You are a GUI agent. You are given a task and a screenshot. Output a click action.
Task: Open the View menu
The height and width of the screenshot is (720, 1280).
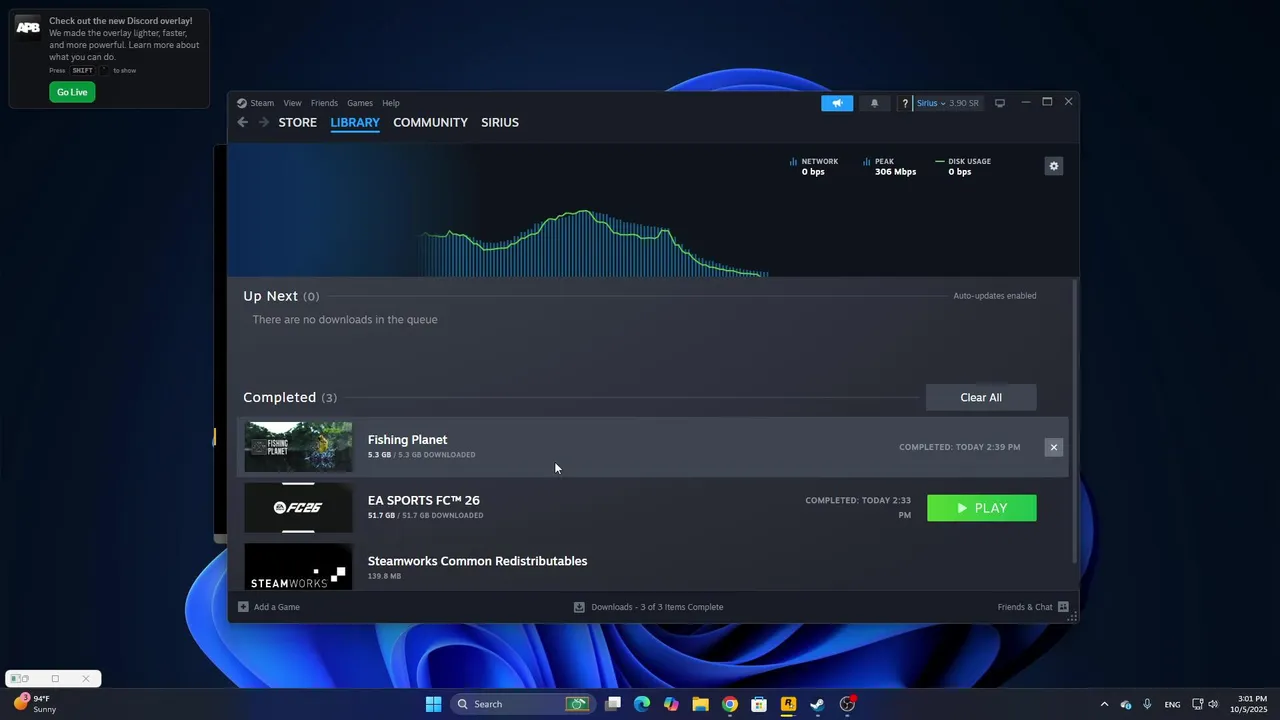click(x=292, y=103)
